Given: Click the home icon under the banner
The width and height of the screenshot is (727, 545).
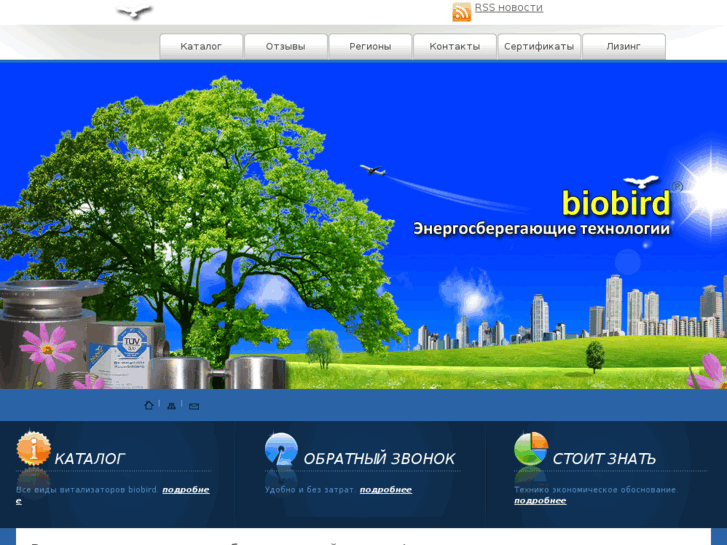Looking at the screenshot, I should point(149,405).
